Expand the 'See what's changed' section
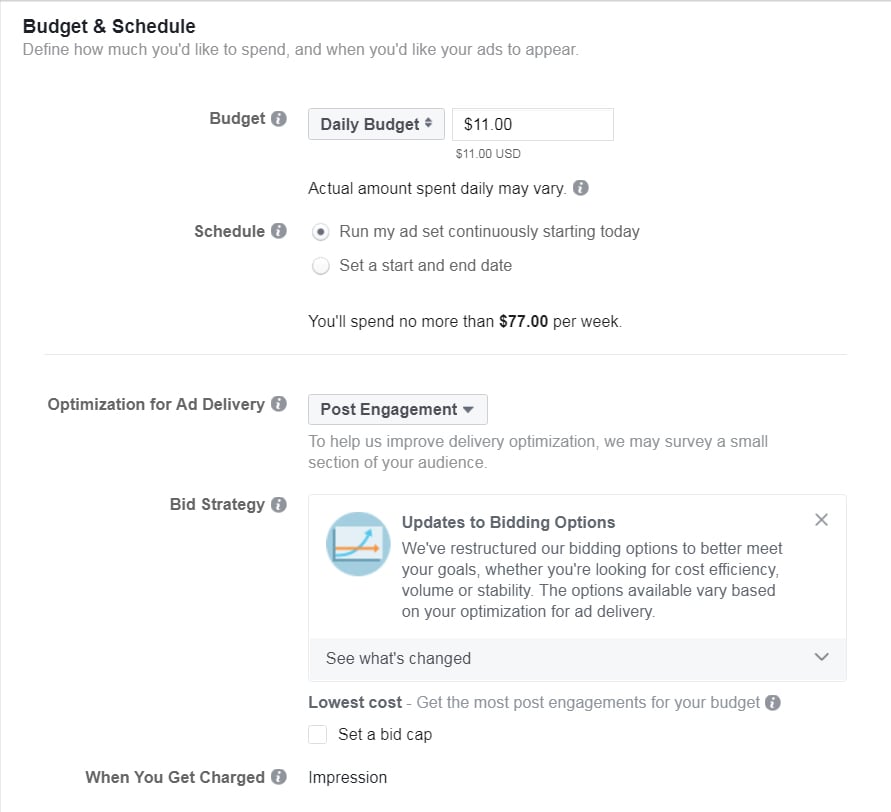The image size is (891, 812). (x=821, y=658)
